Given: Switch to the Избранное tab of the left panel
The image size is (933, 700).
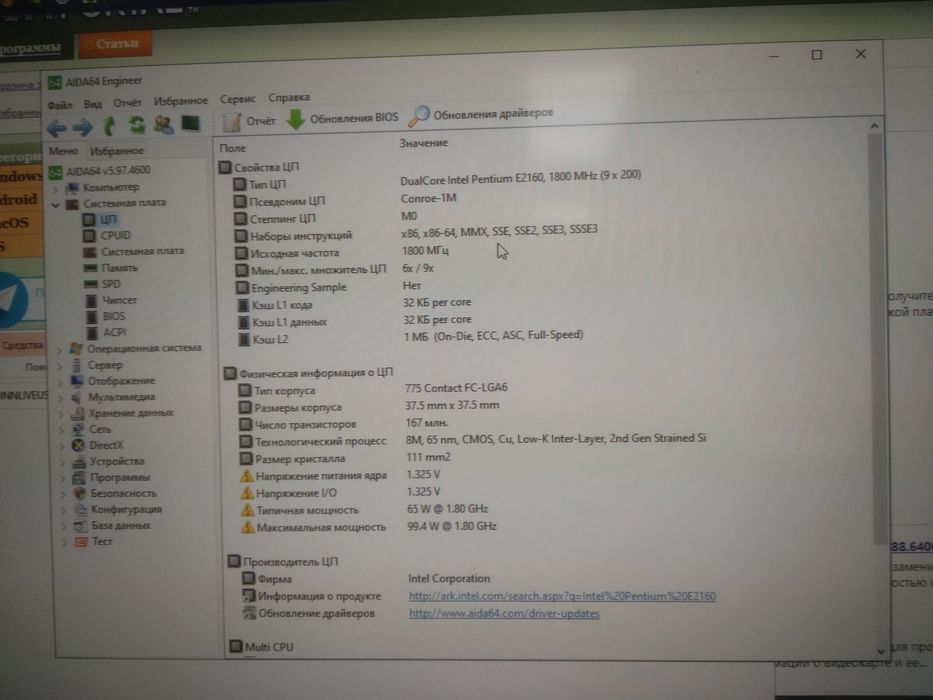Looking at the screenshot, I should coord(117,151).
